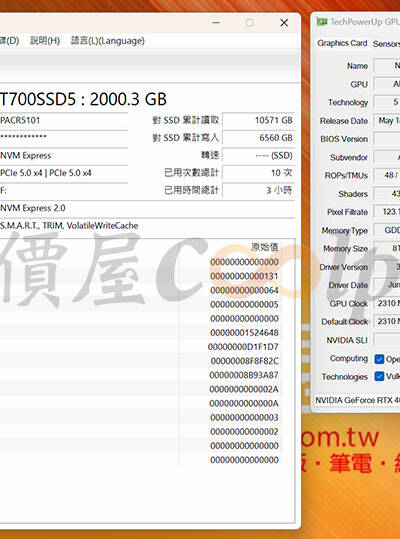Toggle the Computing OpenCL checkbox
The image size is (400, 539).
click(379, 359)
